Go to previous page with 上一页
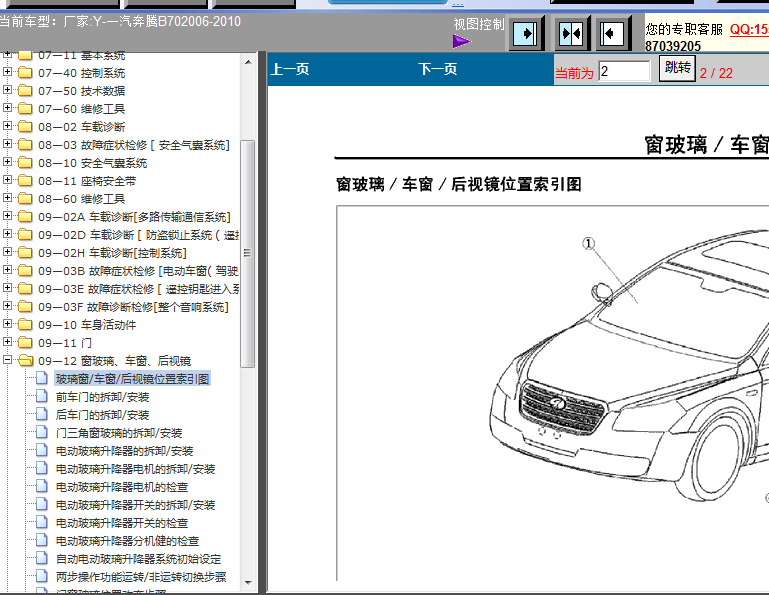This screenshot has height=595, width=769. (x=290, y=69)
